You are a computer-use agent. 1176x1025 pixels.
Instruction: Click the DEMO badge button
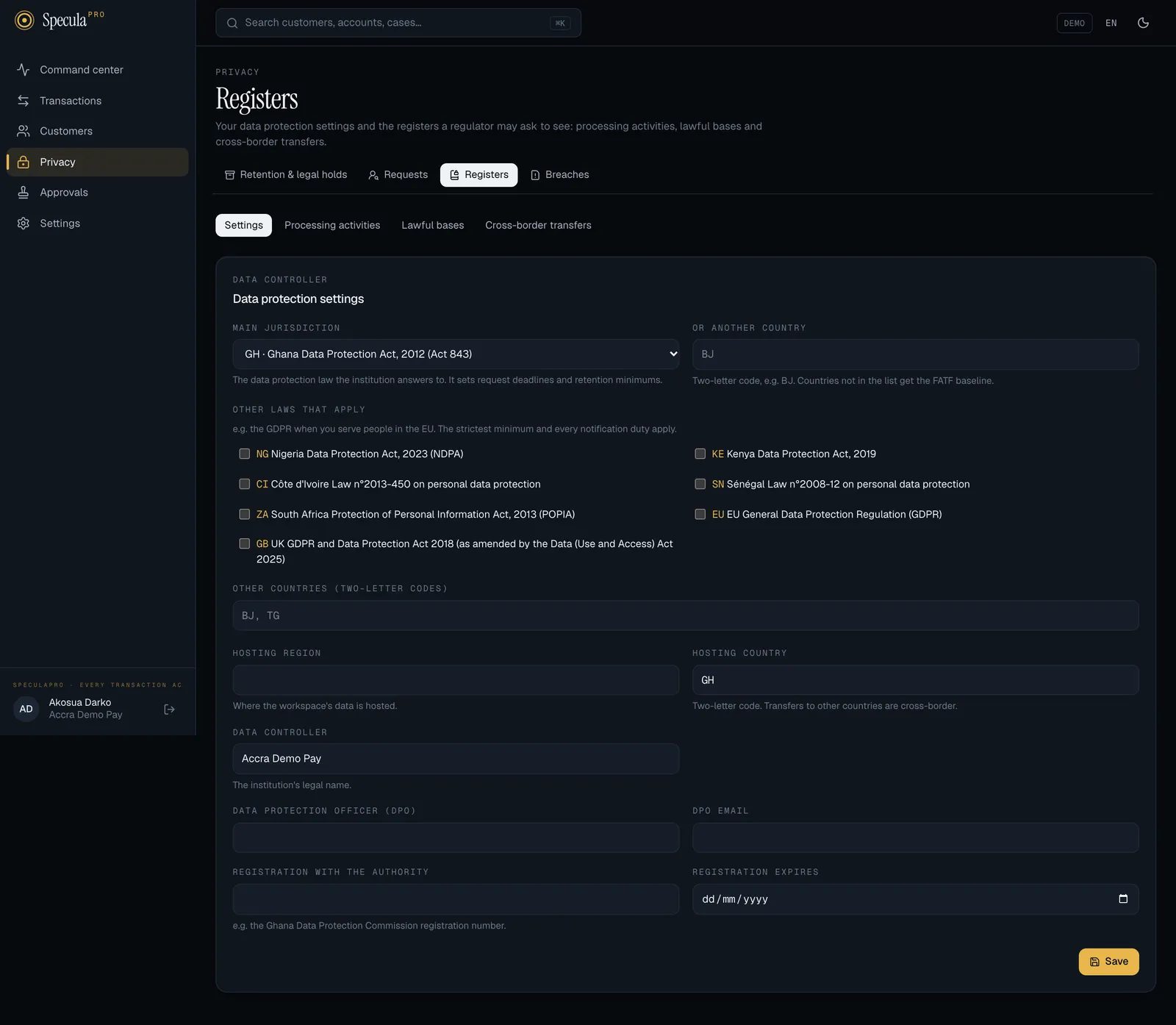1074,23
